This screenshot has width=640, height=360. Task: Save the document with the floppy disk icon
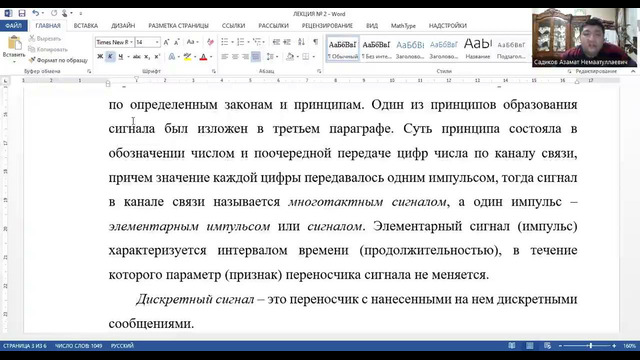[x=22, y=13]
